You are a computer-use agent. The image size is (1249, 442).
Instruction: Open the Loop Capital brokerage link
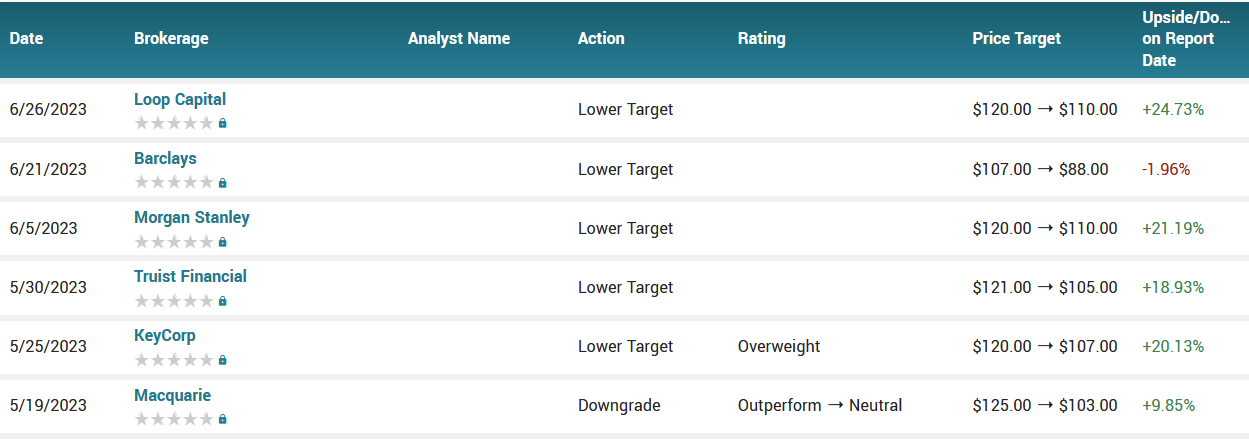coord(180,99)
